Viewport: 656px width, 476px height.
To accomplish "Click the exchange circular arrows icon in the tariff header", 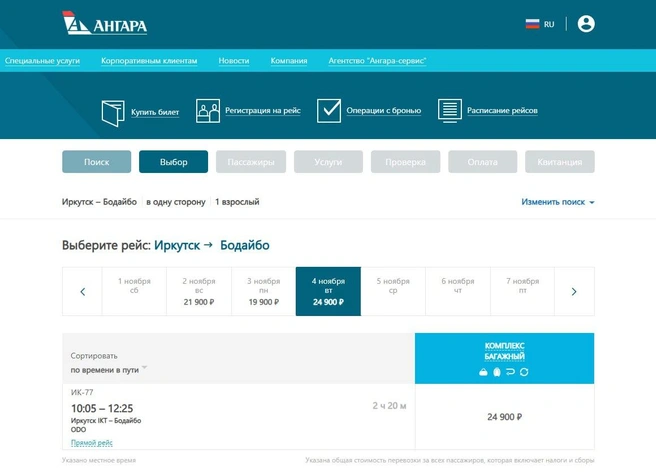I will pos(524,372).
